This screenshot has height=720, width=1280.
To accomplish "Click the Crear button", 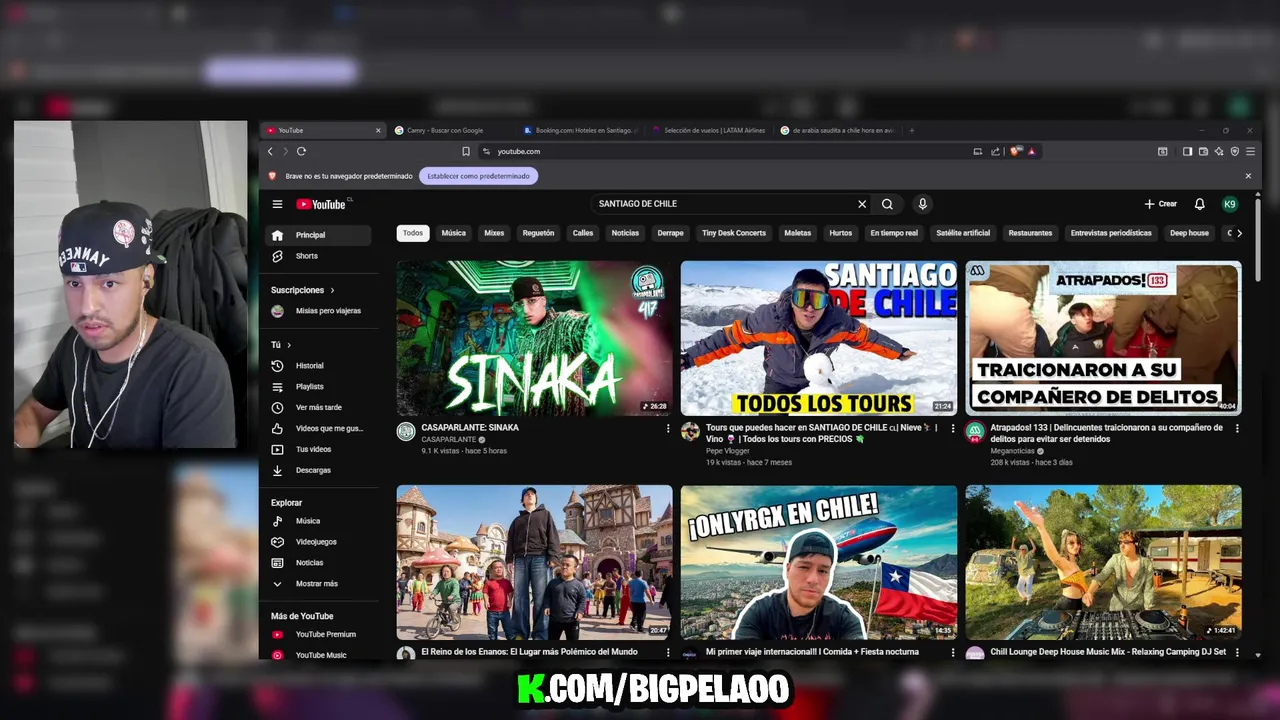I will [1161, 204].
